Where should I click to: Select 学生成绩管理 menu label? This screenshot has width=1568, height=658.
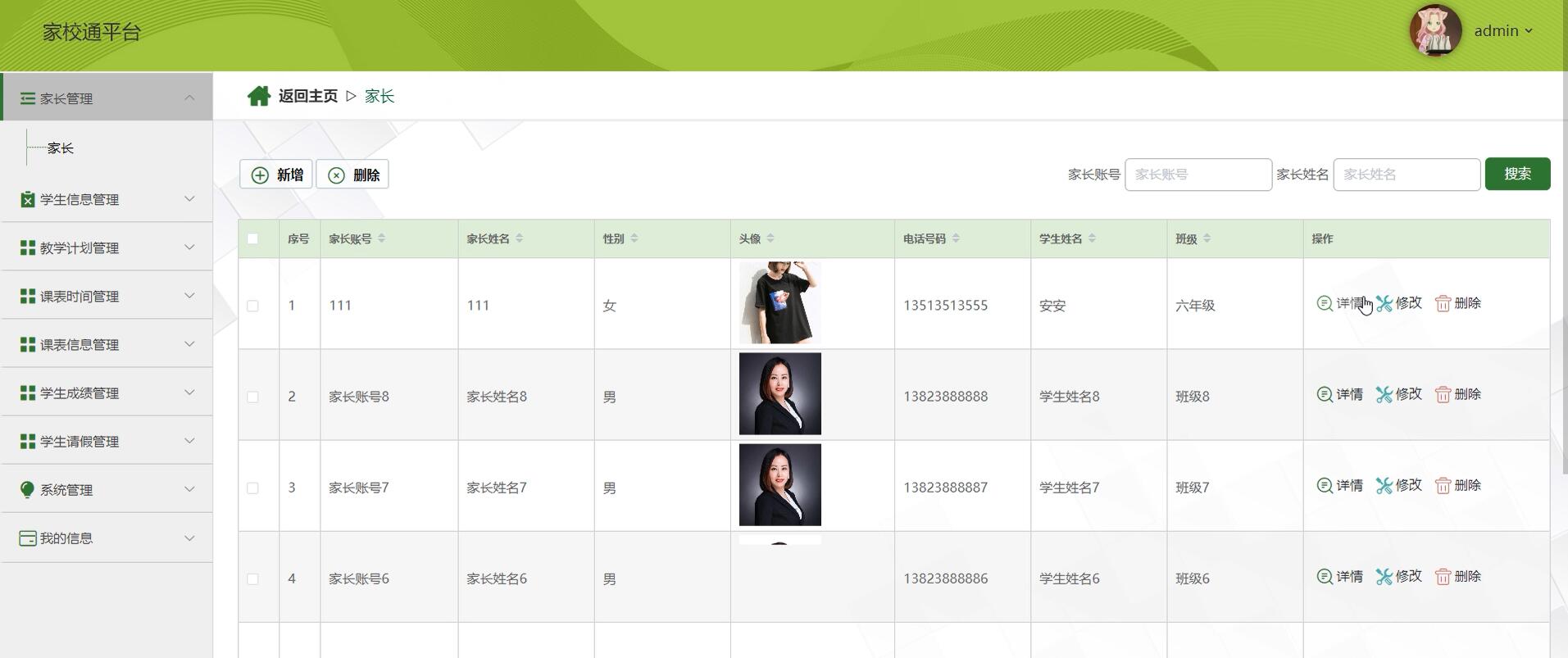click(x=80, y=393)
